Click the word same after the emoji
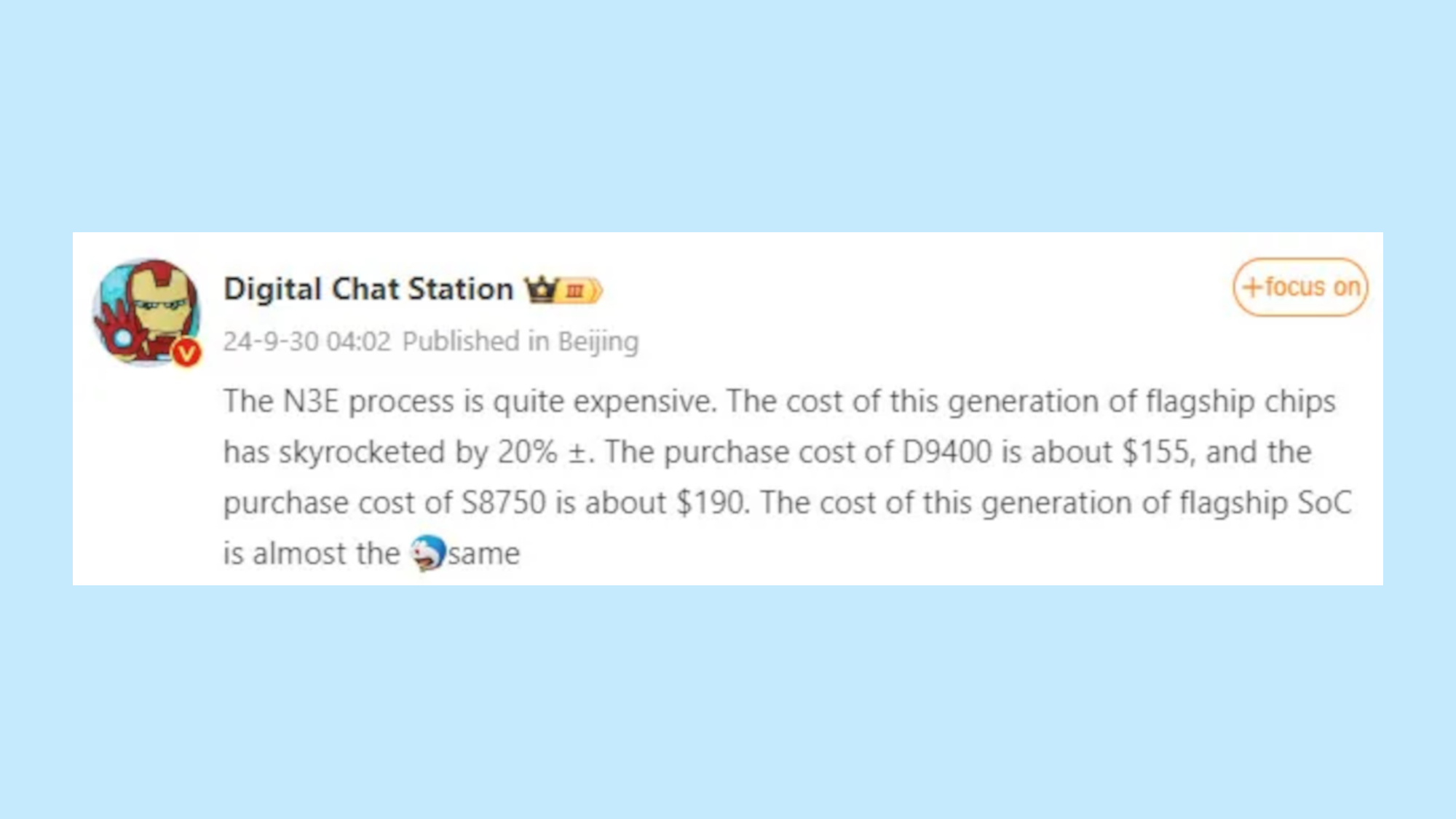The height and width of the screenshot is (819, 1456). click(x=484, y=554)
